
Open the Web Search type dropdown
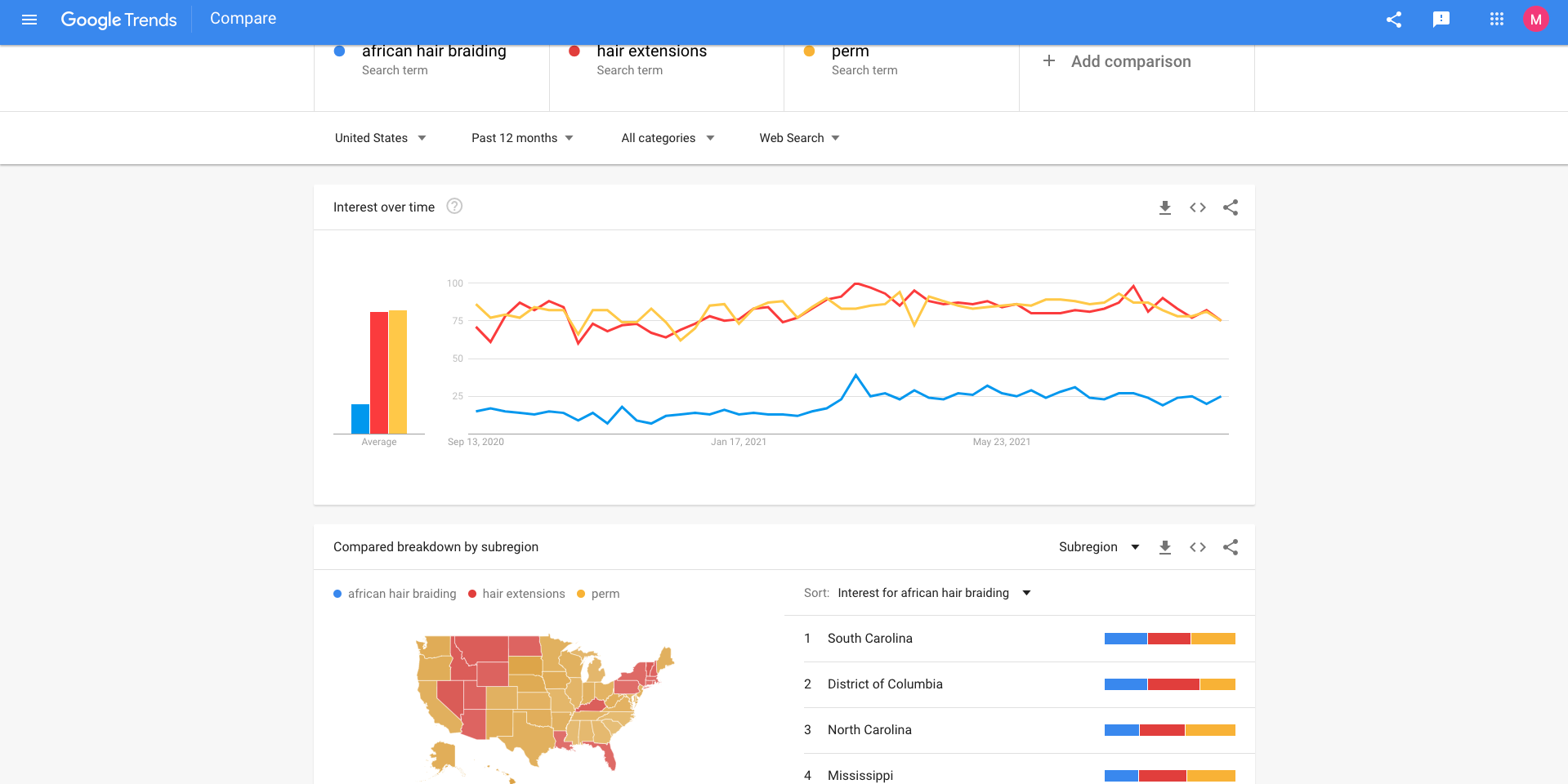click(799, 138)
